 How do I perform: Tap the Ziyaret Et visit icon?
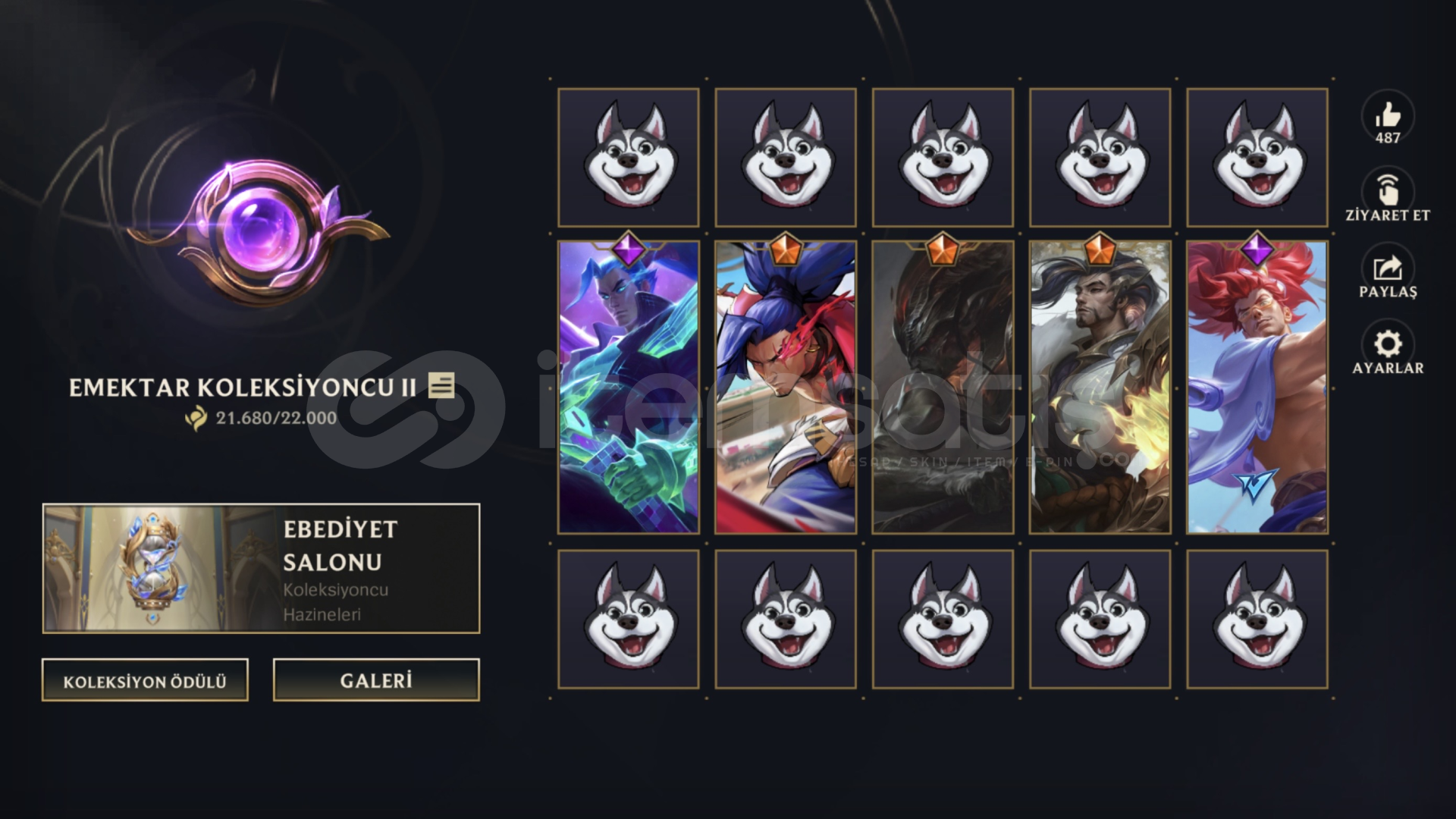coord(1388,191)
